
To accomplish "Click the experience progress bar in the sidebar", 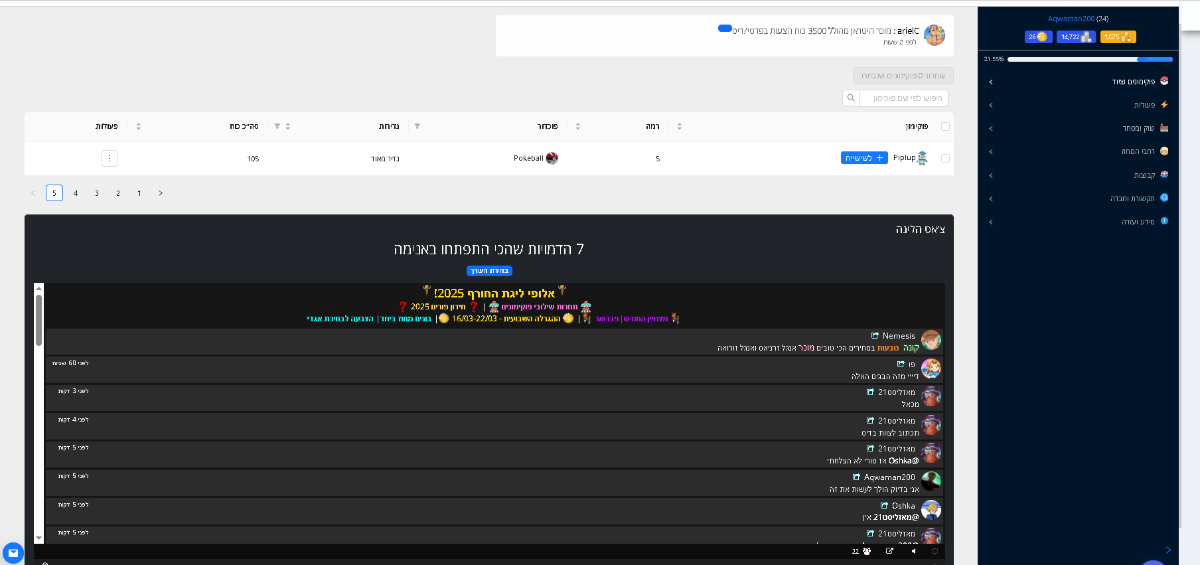I will (1078, 59).
